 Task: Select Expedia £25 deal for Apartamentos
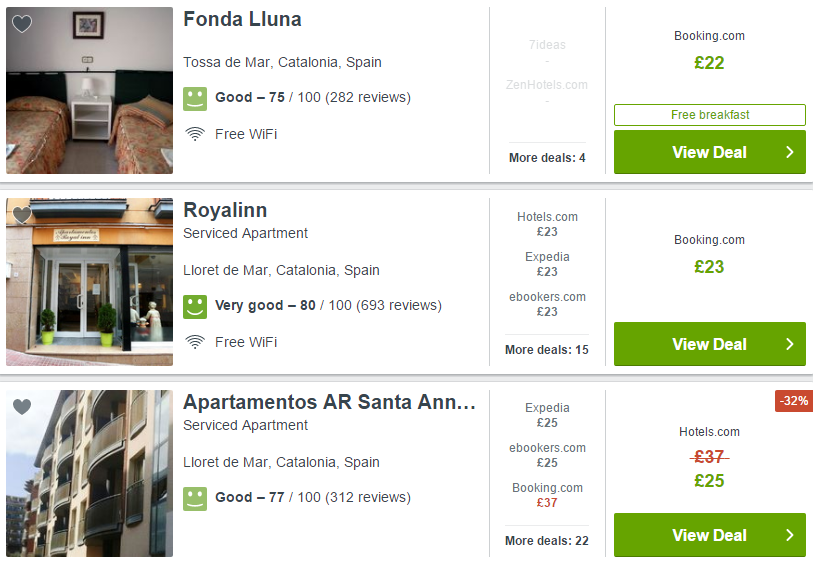pos(547,415)
